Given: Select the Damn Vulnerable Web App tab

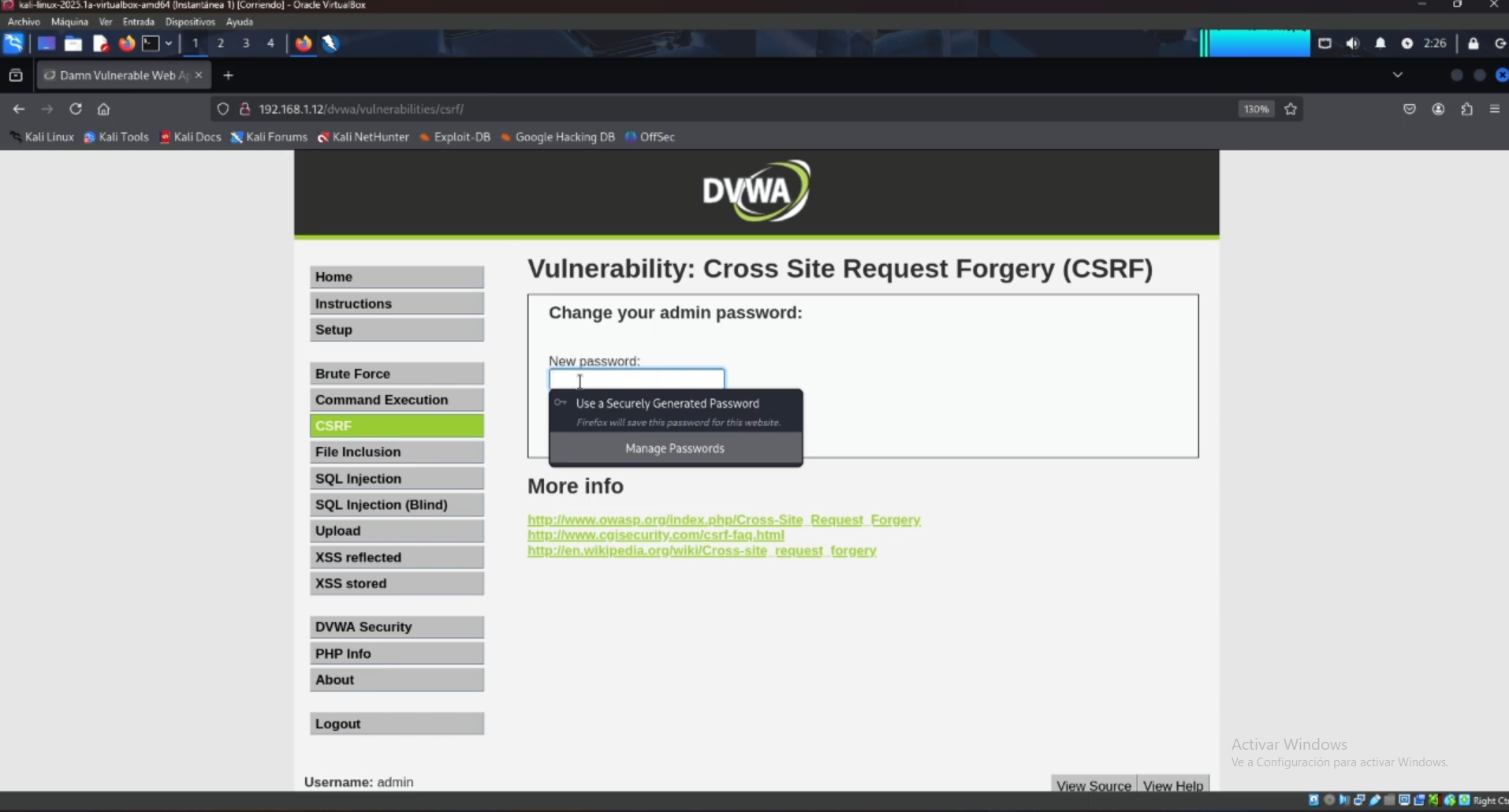Looking at the screenshot, I should [x=122, y=75].
